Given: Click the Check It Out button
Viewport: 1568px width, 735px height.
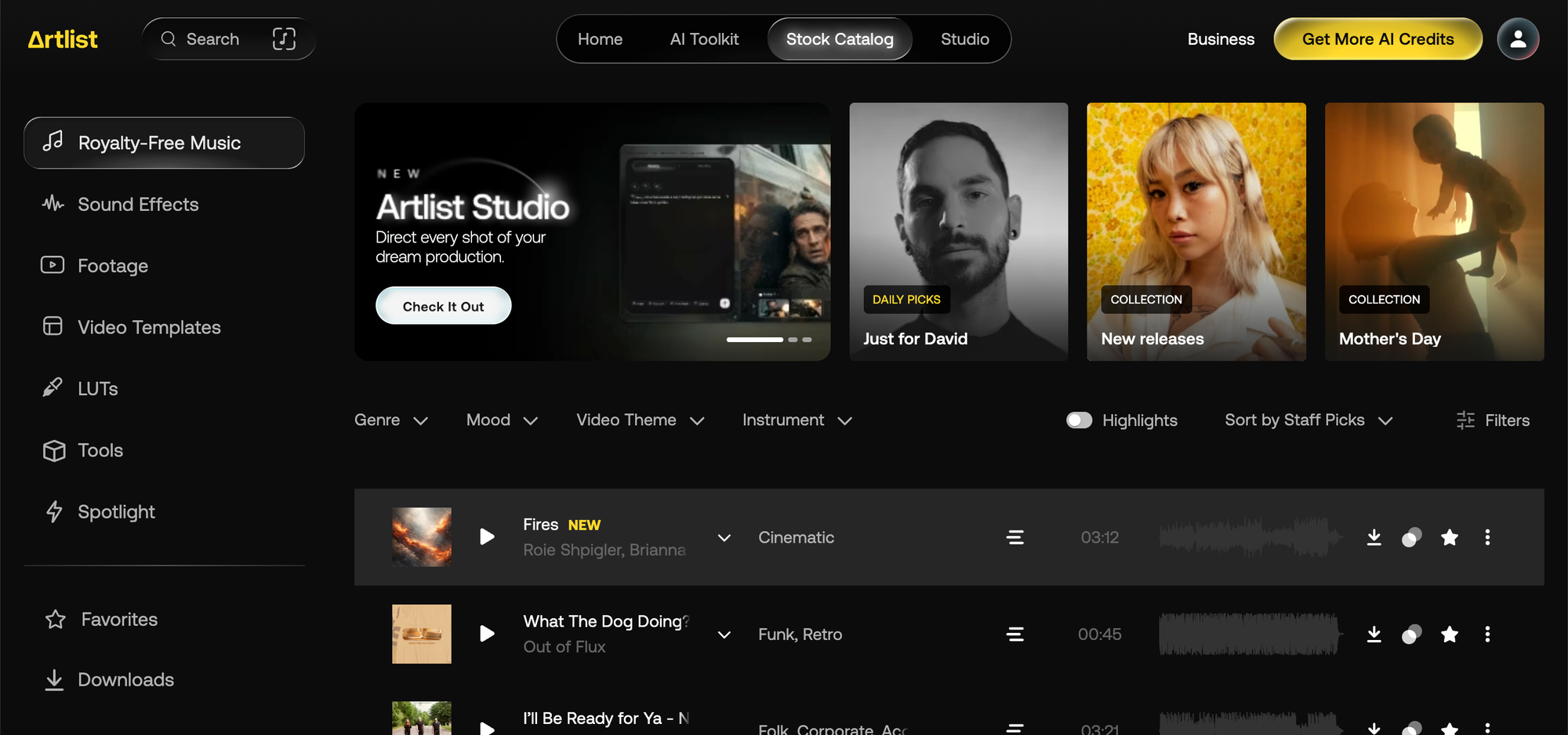Looking at the screenshot, I should click(x=443, y=306).
